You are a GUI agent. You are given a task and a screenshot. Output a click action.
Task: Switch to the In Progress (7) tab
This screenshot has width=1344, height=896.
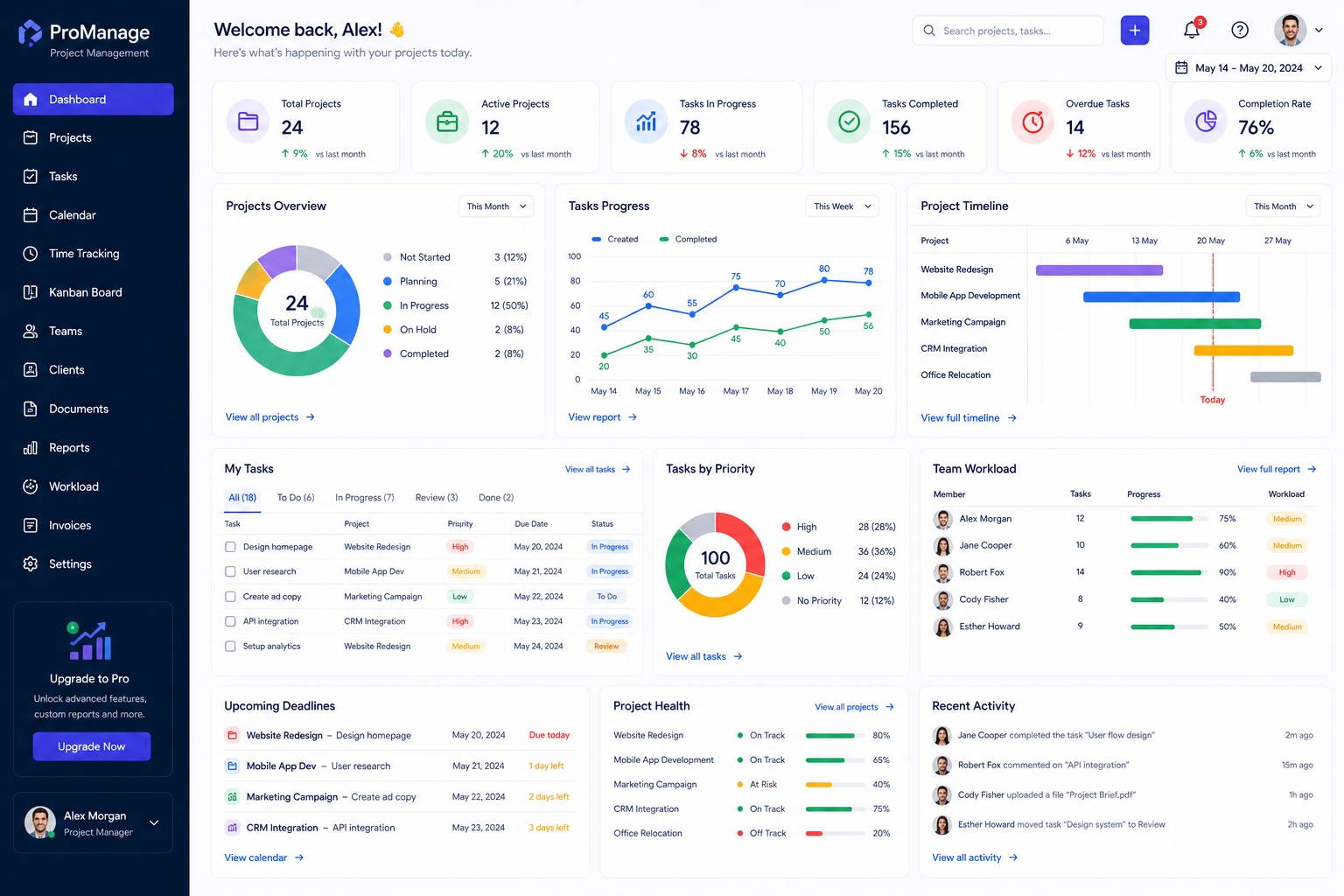[x=365, y=497]
